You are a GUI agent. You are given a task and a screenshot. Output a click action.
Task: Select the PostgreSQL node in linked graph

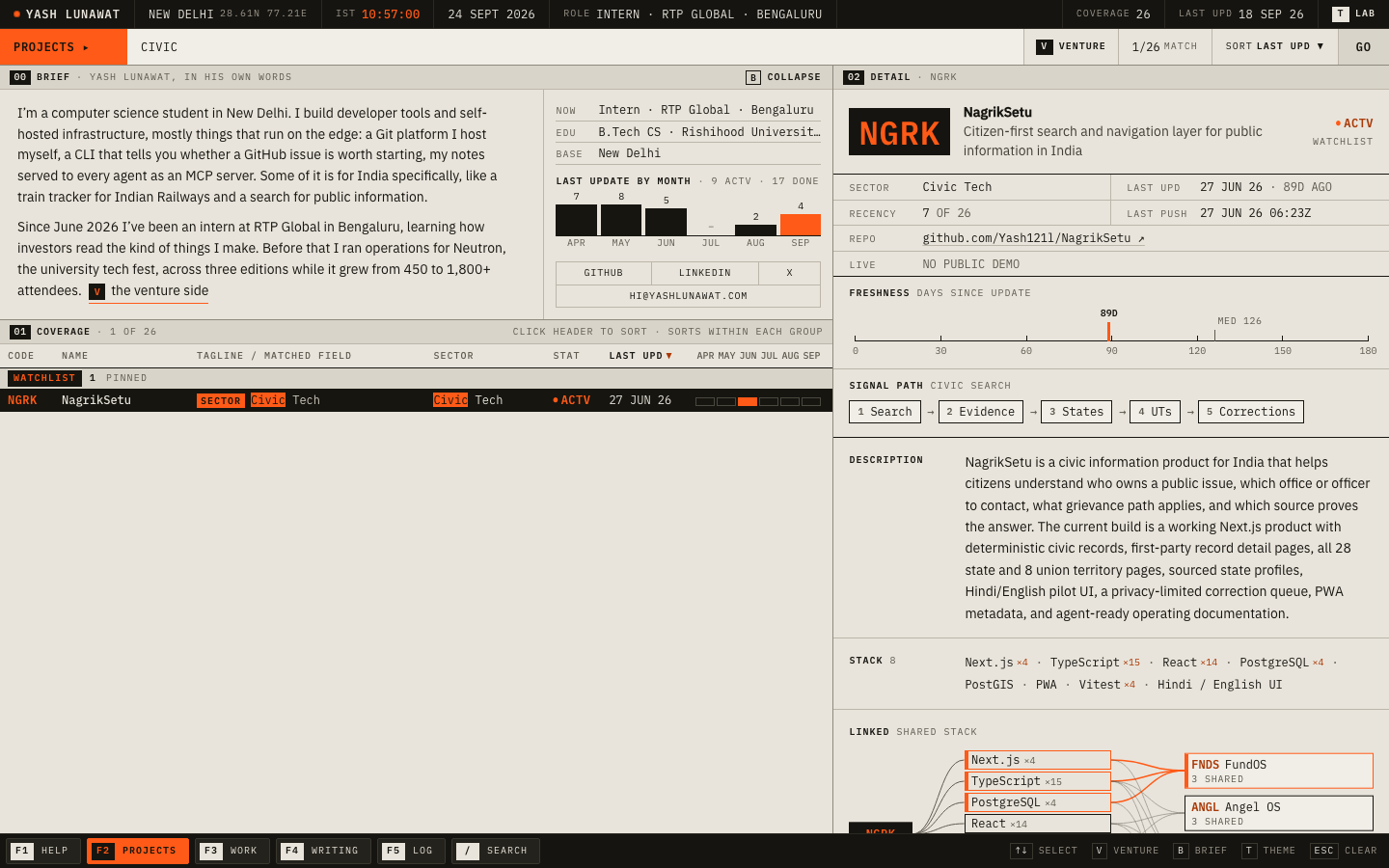click(x=1038, y=802)
